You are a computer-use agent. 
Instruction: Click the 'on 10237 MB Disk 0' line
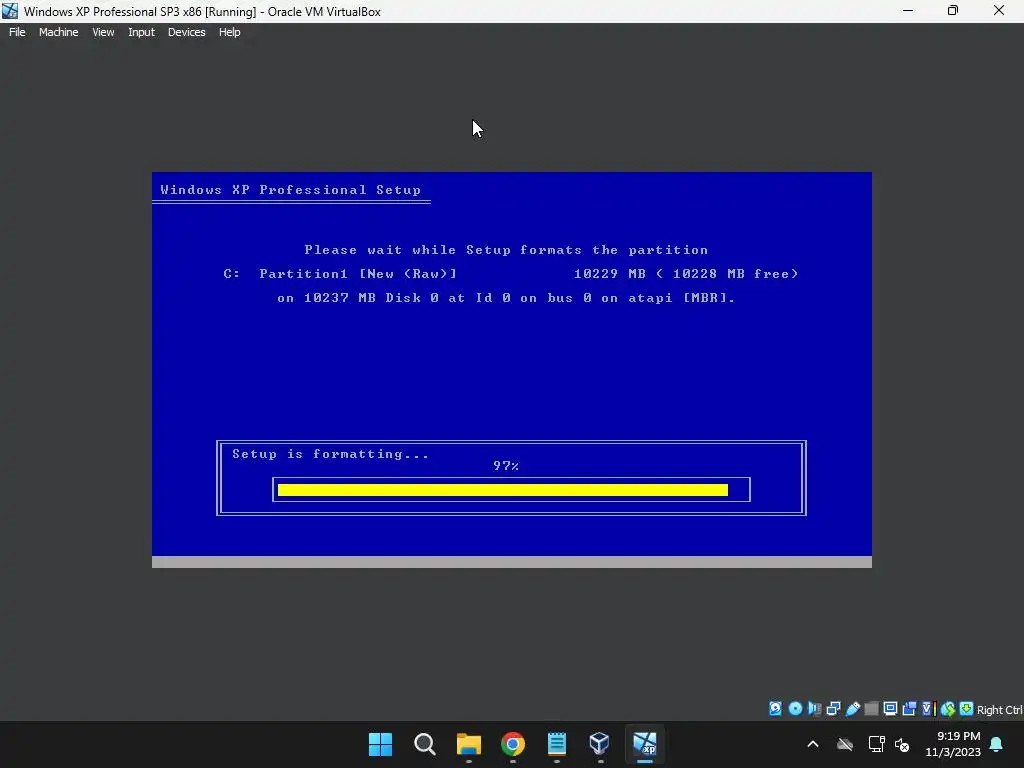coord(506,298)
